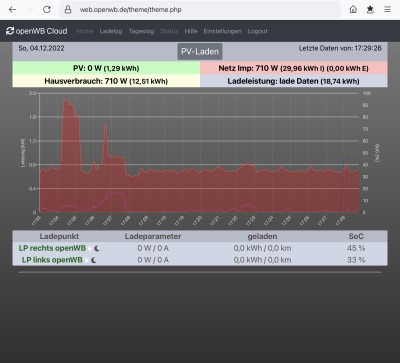Open the browser home icon
Screen dimensions: 400x363
pyautogui.click(x=353, y=9)
